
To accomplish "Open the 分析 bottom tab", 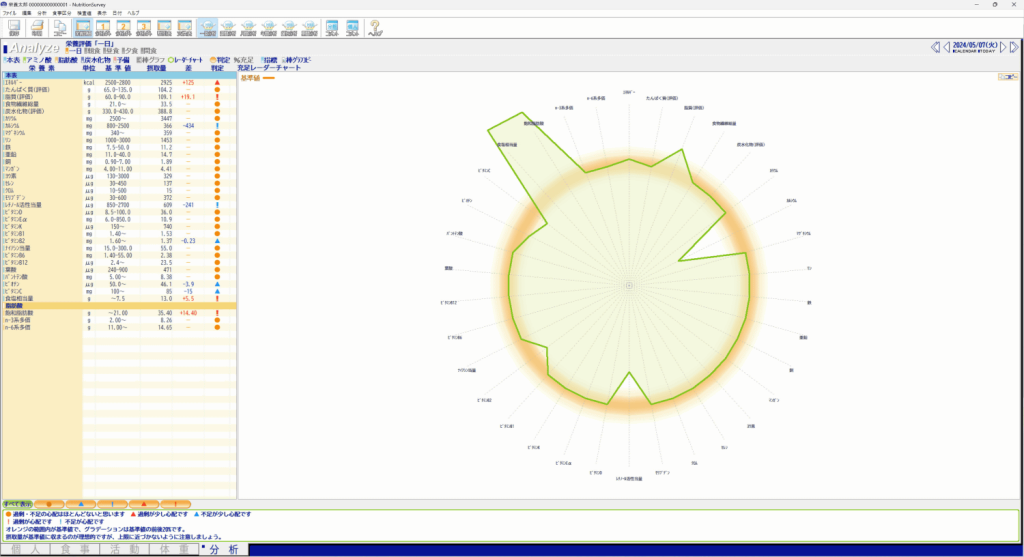I will click(223, 549).
